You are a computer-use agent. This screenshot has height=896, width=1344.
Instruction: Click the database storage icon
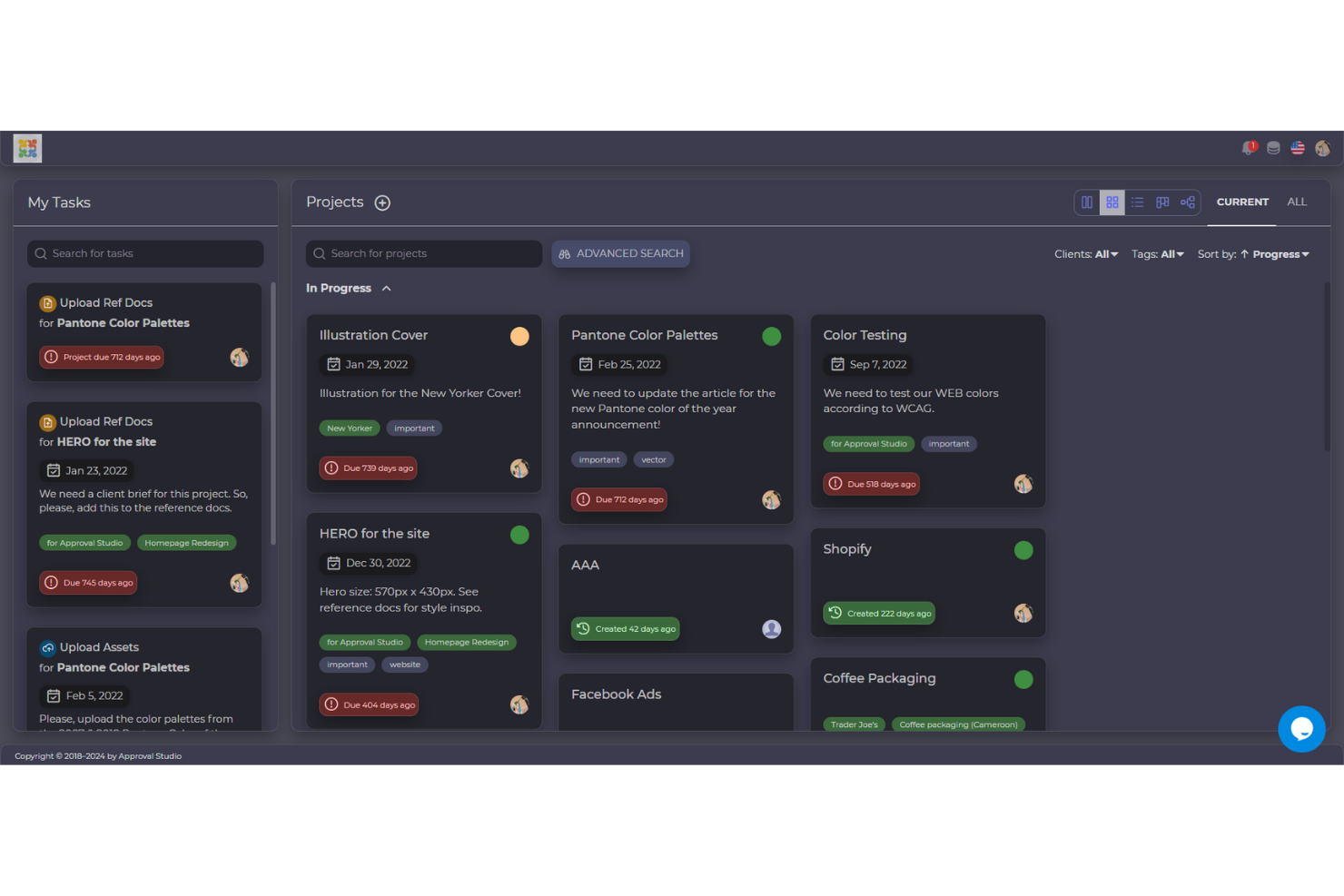click(x=1273, y=148)
